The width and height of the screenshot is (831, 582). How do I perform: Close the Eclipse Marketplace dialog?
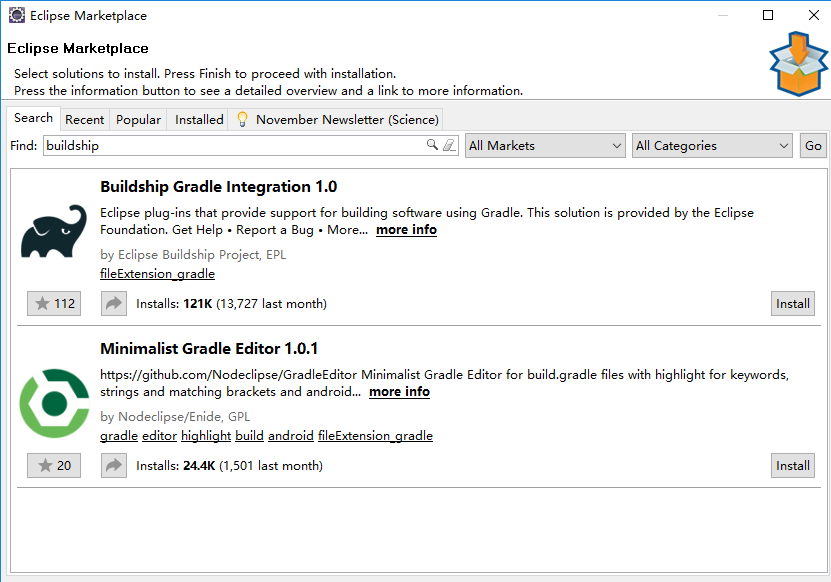click(x=814, y=15)
